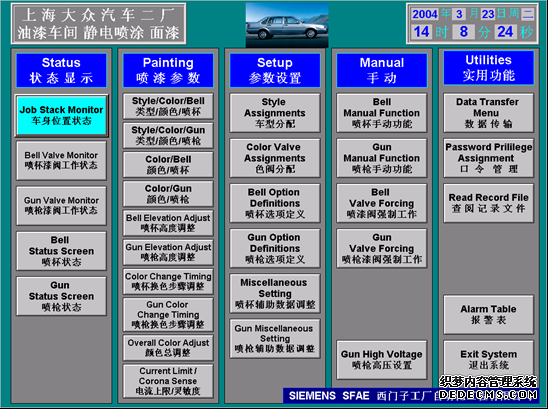Open Bell Valve Forcing

click(x=382, y=203)
